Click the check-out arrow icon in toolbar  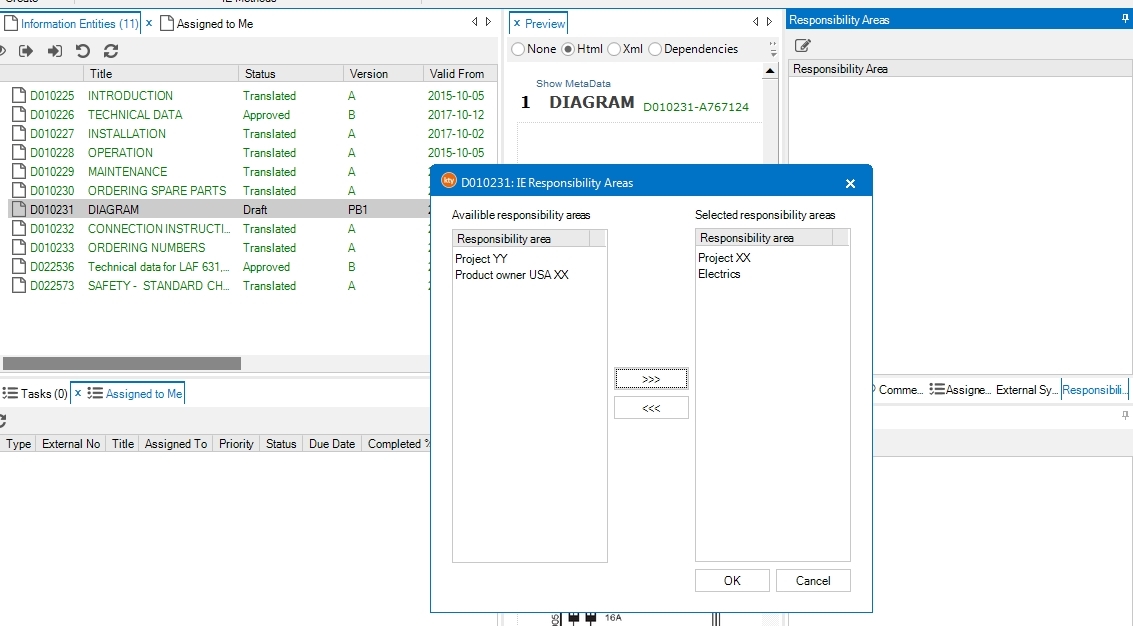(26, 51)
